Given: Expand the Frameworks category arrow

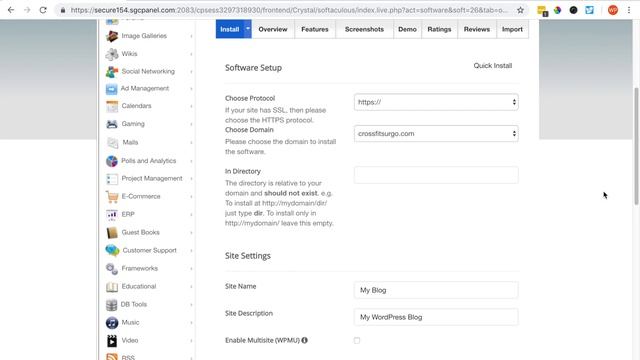Looking at the screenshot, I should coord(191,269).
